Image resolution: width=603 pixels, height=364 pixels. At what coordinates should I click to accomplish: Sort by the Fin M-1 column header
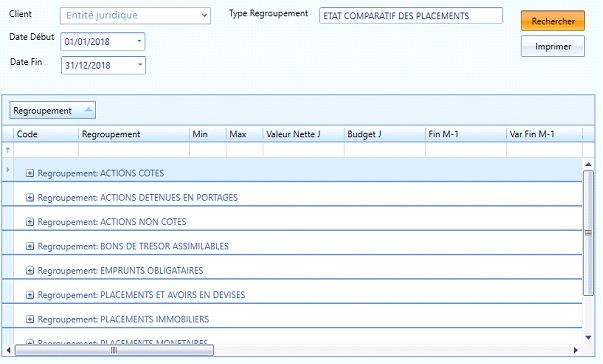(x=466, y=134)
